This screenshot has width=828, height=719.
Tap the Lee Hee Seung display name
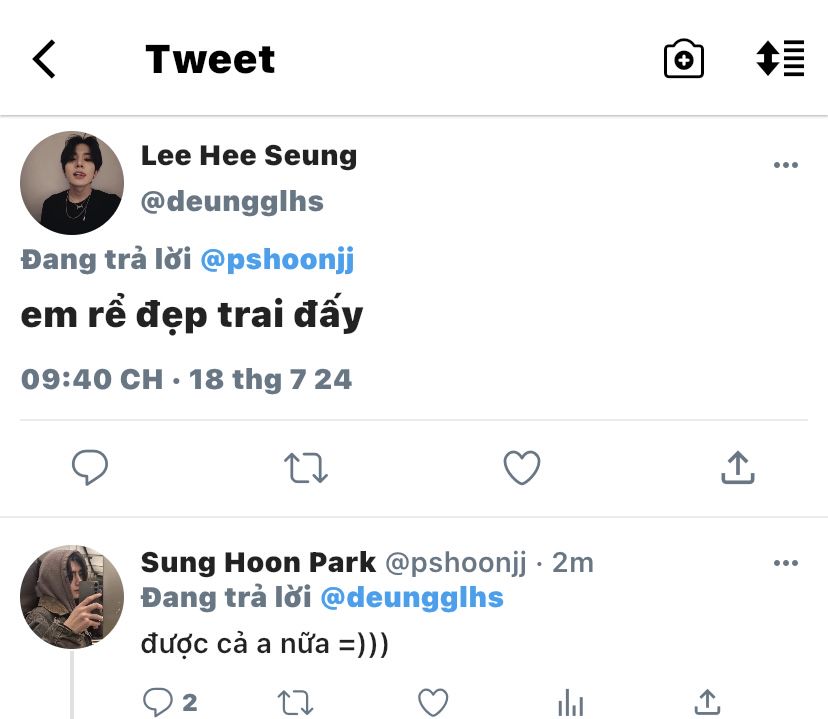point(249,156)
